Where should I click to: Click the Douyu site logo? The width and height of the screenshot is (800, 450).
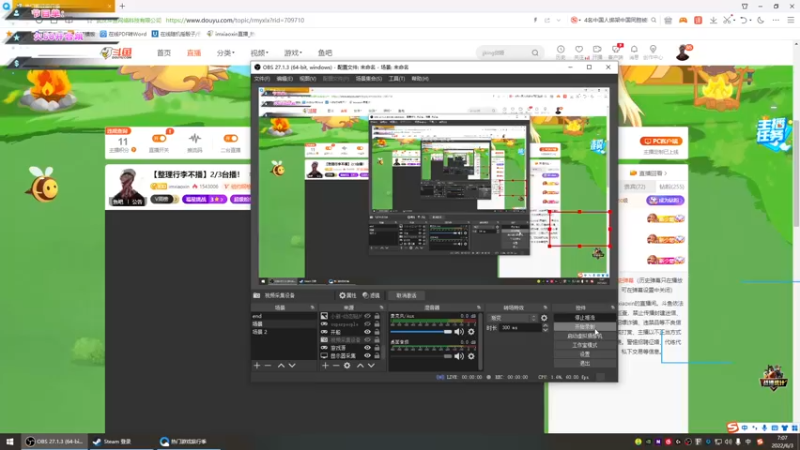(116, 53)
